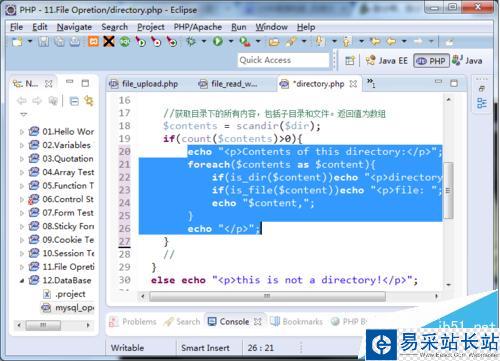
Task: Open the Navigate menu
Action: pyautogui.click(x=74, y=27)
